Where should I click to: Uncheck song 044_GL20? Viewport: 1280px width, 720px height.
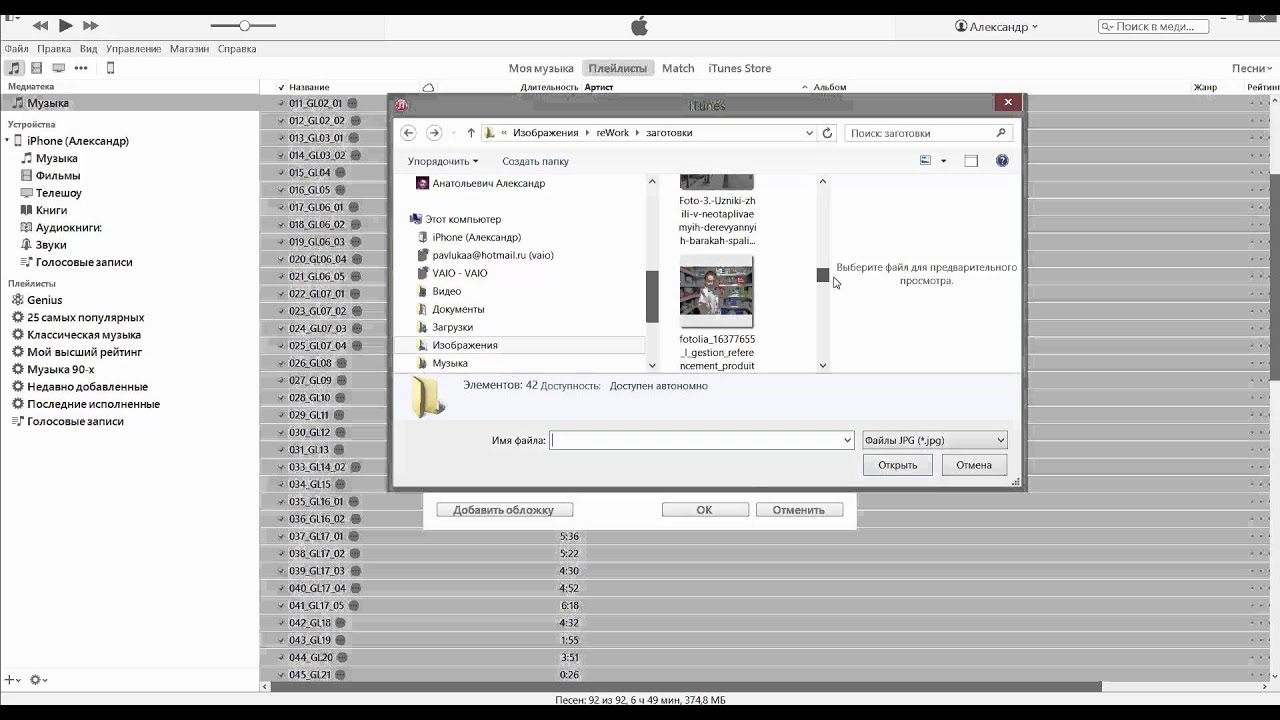tap(282, 658)
